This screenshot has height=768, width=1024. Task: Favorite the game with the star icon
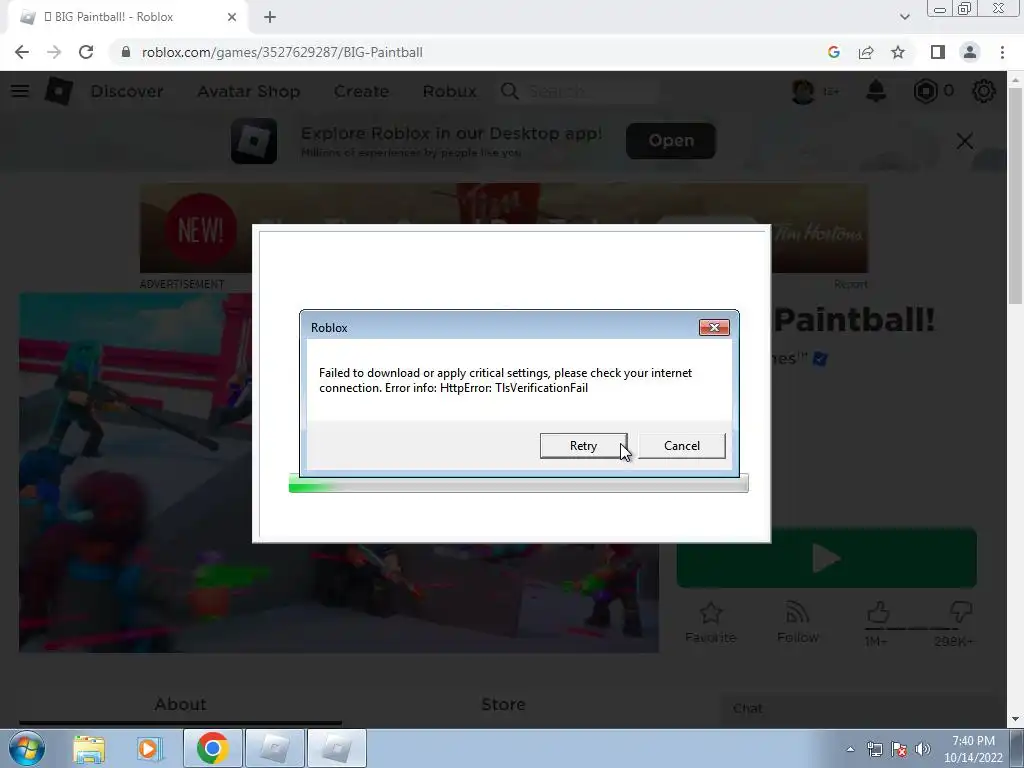[711, 613]
